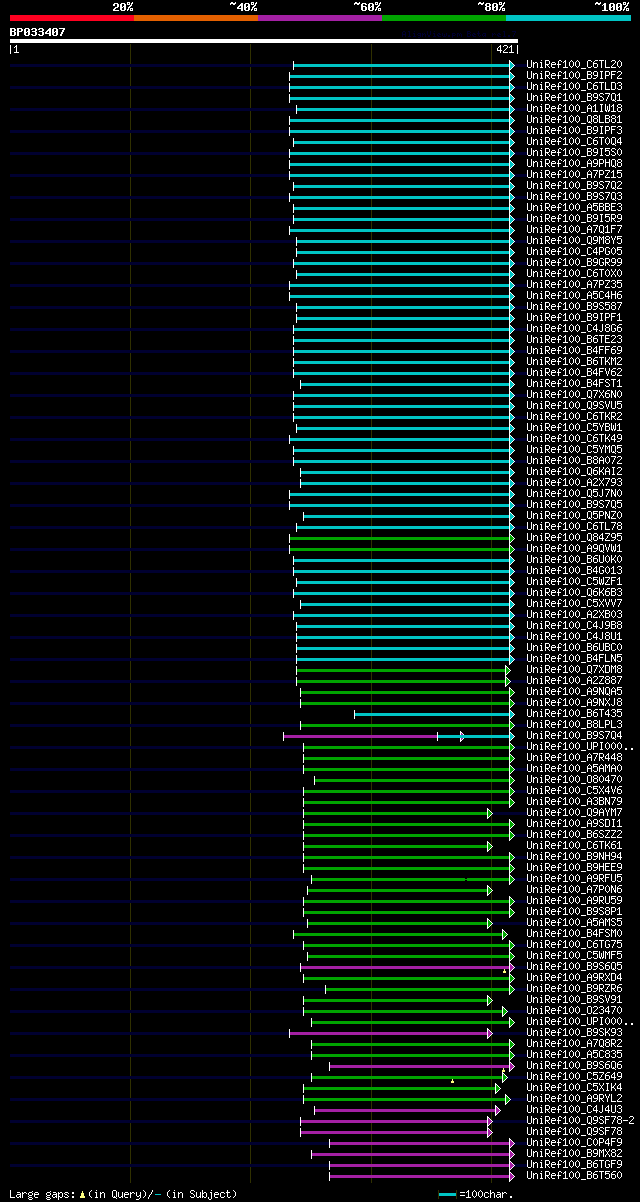Select hit label UniRef100_C0P4F9
Screen dimensions: 640x1202
(574, 1142)
